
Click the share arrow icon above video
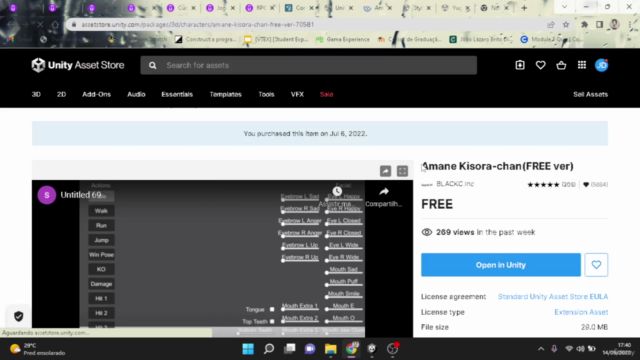[x=385, y=171]
